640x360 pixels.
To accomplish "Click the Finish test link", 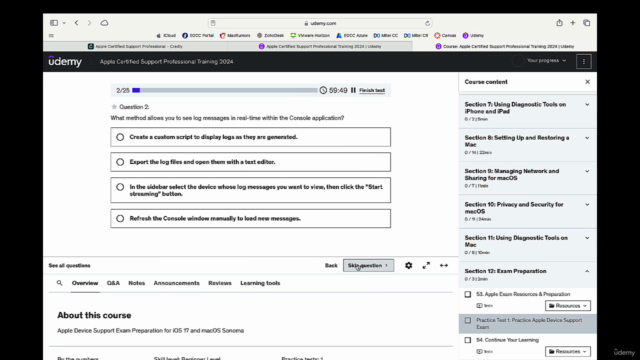I will (372, 90).
